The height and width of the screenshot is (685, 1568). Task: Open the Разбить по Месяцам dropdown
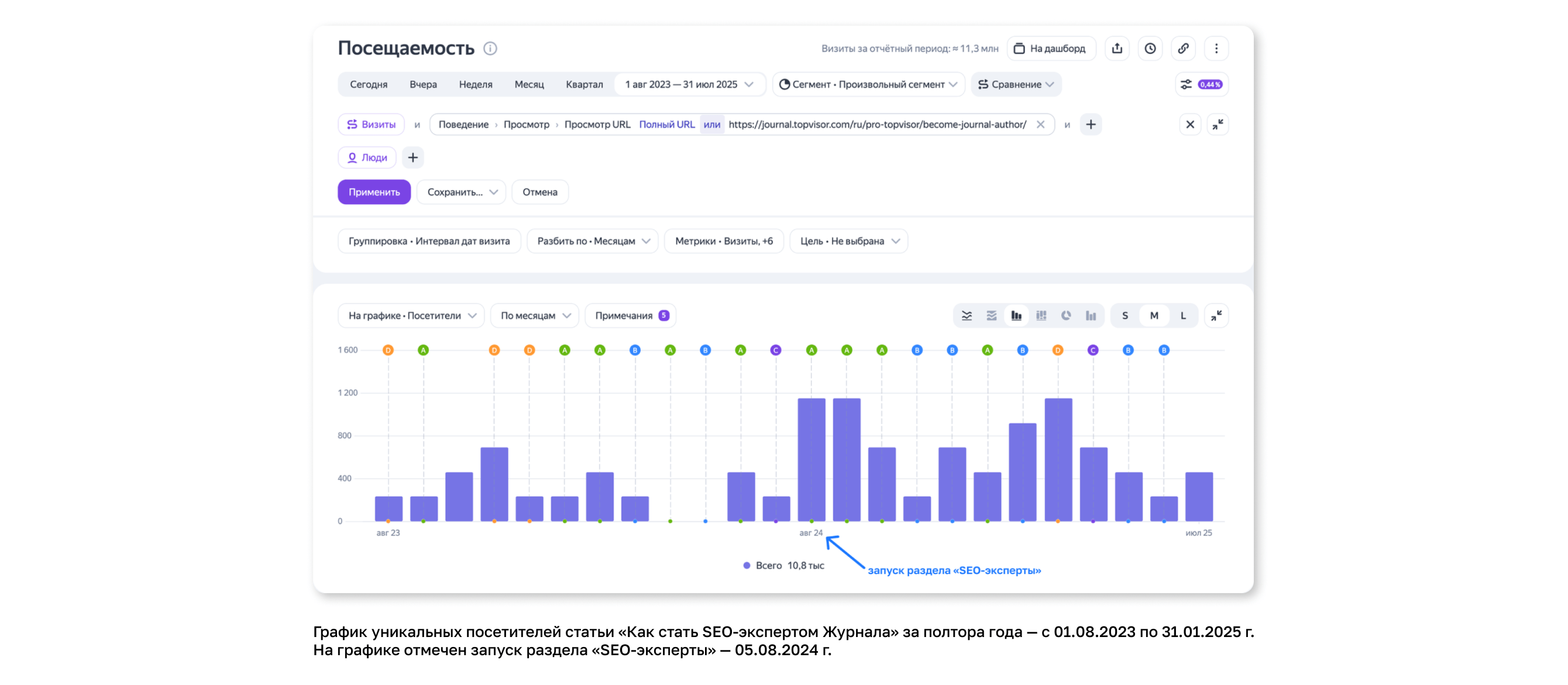[x=592, y=241]
